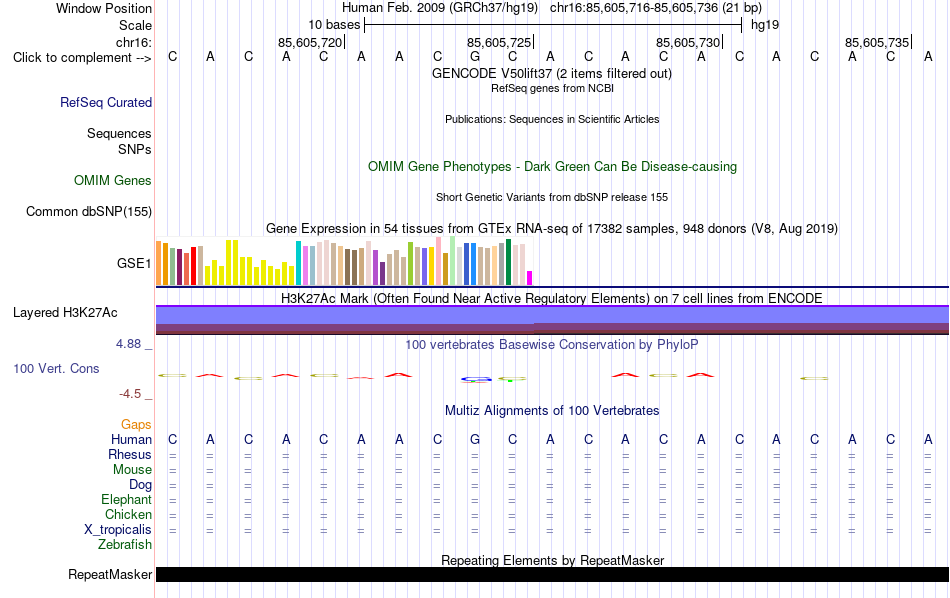Click the 100 Vert. Cons track label
The height and width of the screenshot is (598, 950).
tap(56, 368)
